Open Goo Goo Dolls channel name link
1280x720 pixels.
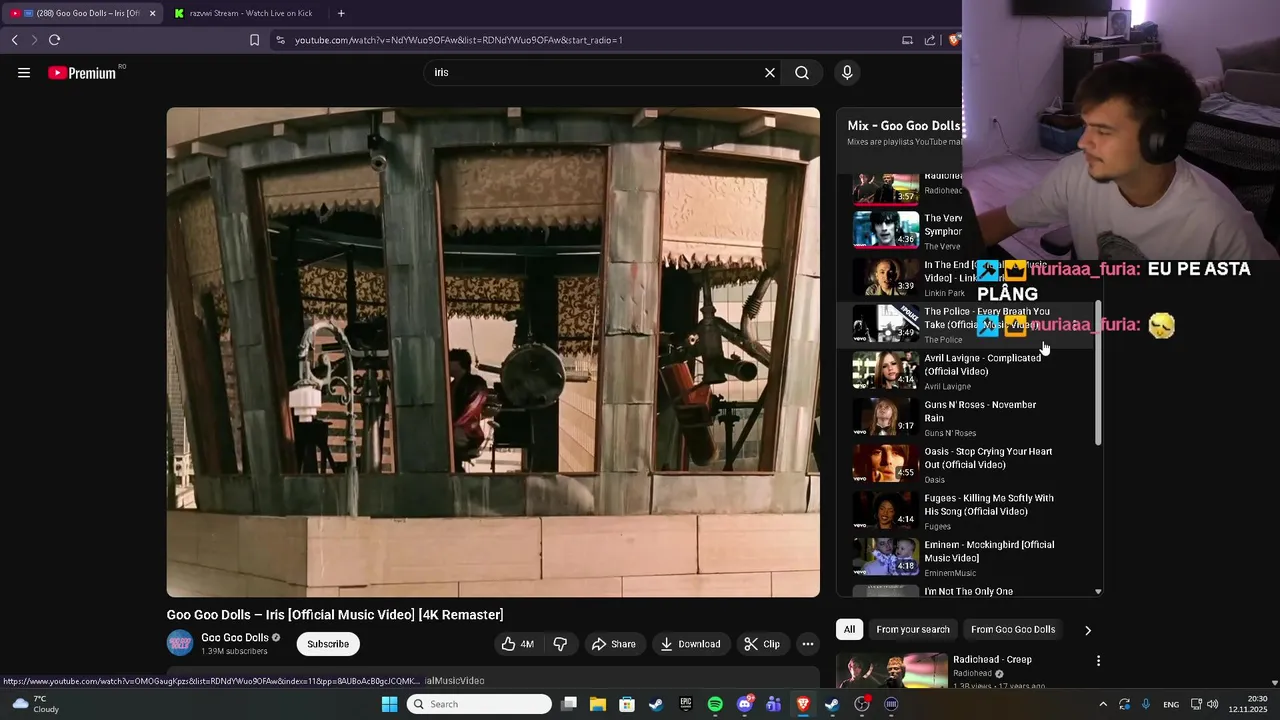click(x=235, y=637)
